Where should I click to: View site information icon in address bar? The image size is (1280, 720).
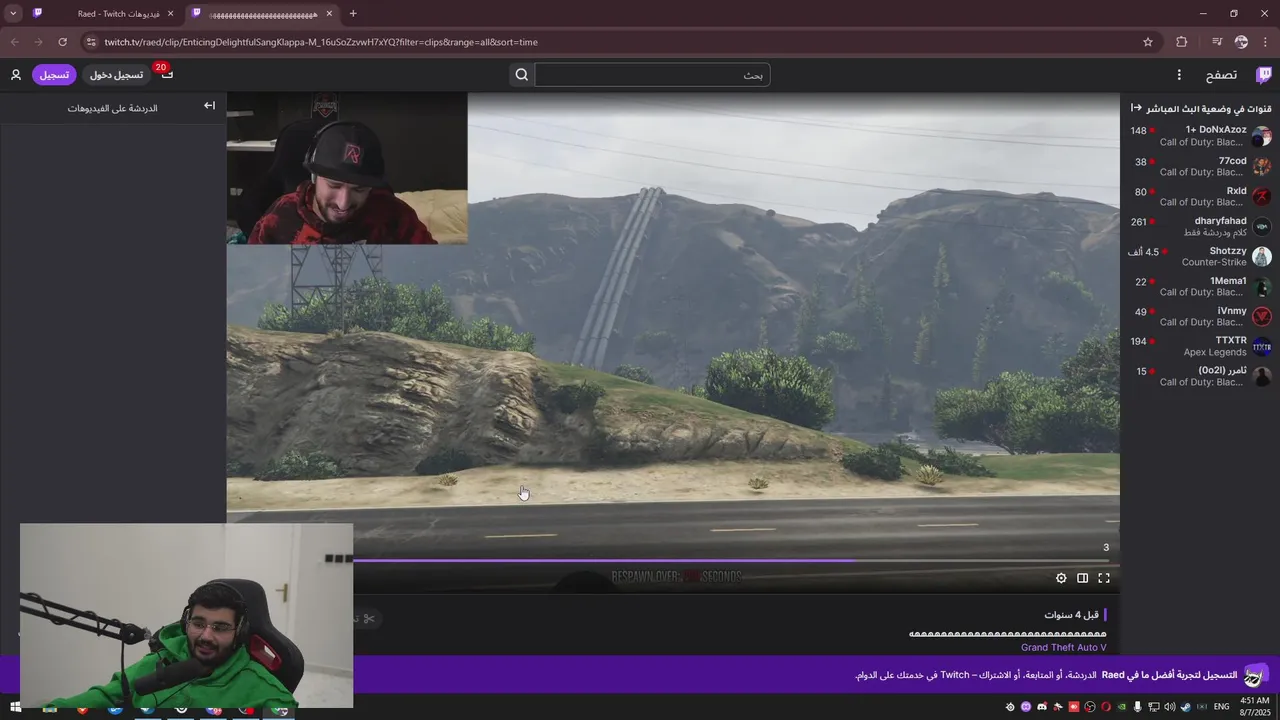click(91, 42)
